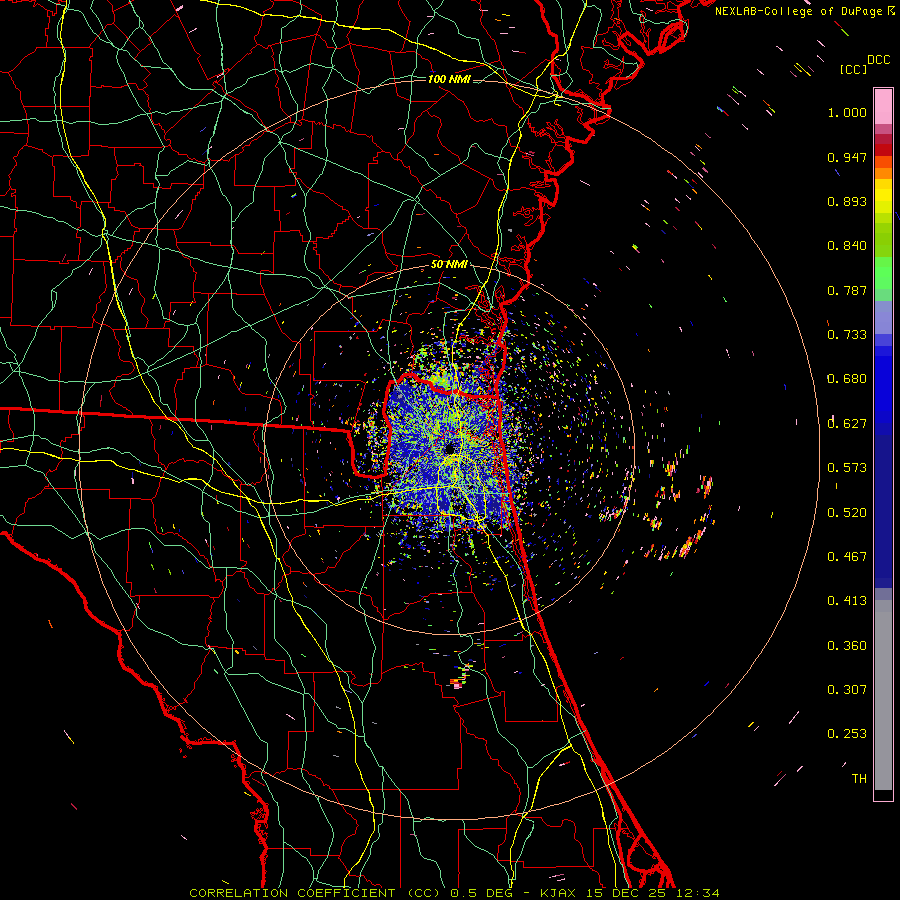Click the 0.360 legend value
The image size is (900, 900).
[x=847, y=646]
